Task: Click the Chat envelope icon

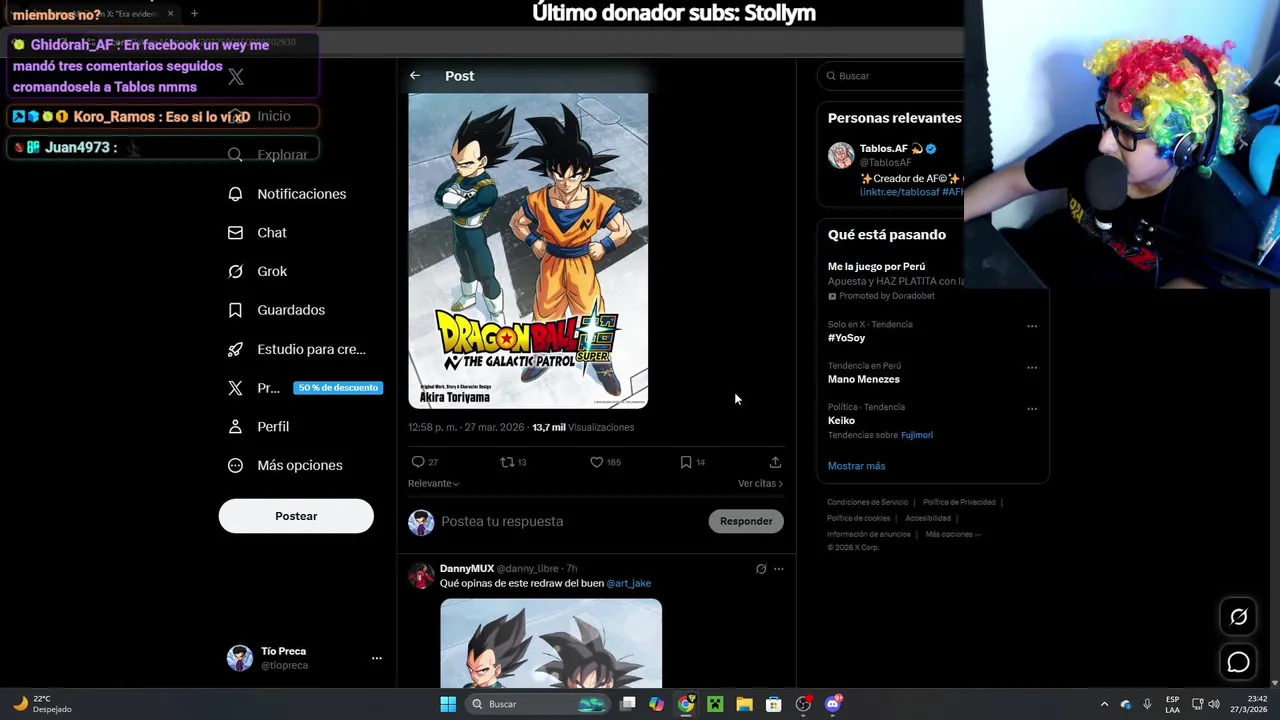Action: point(235,233)
